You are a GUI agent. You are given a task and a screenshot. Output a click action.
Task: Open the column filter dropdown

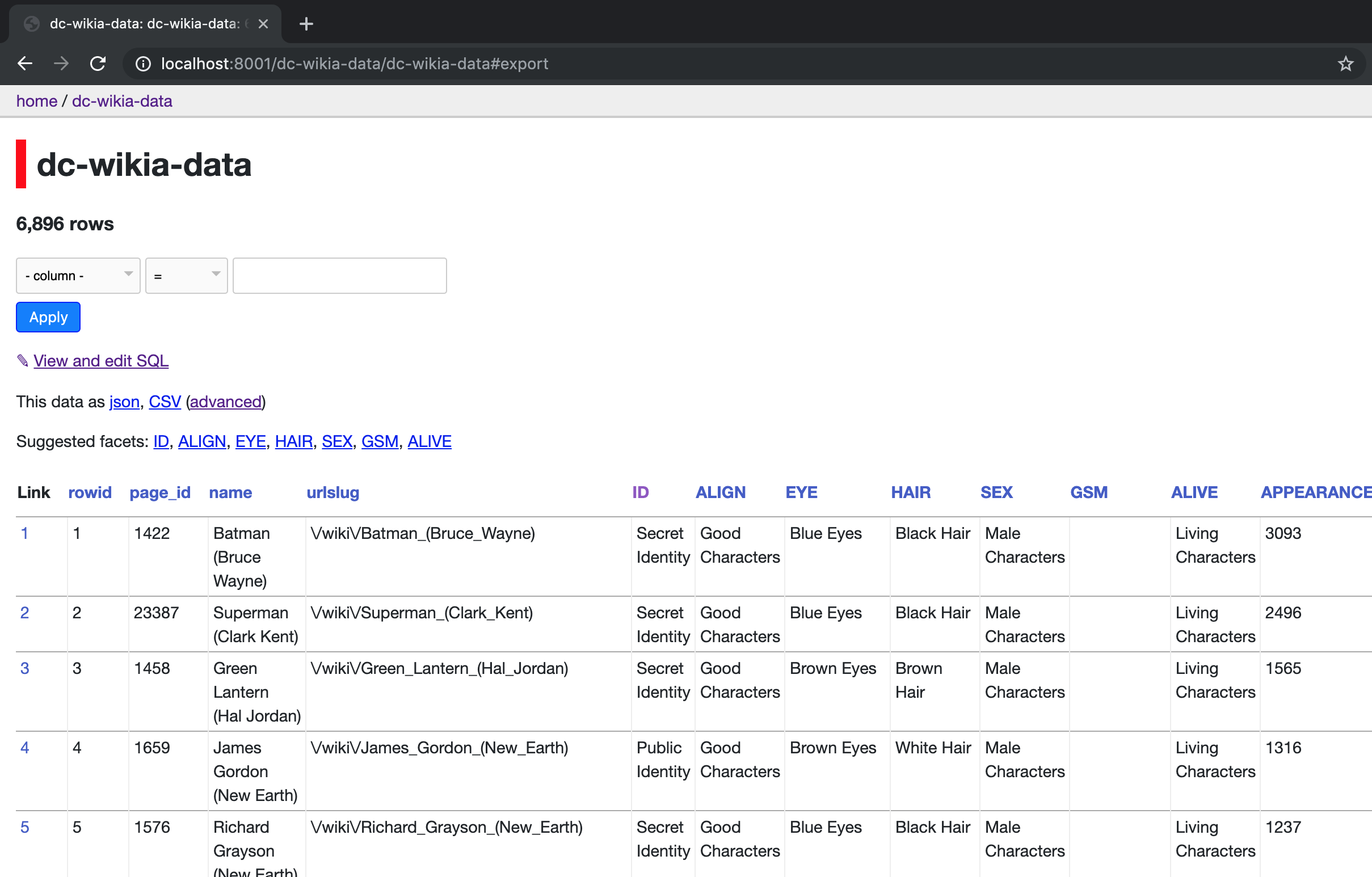point(78,276)
